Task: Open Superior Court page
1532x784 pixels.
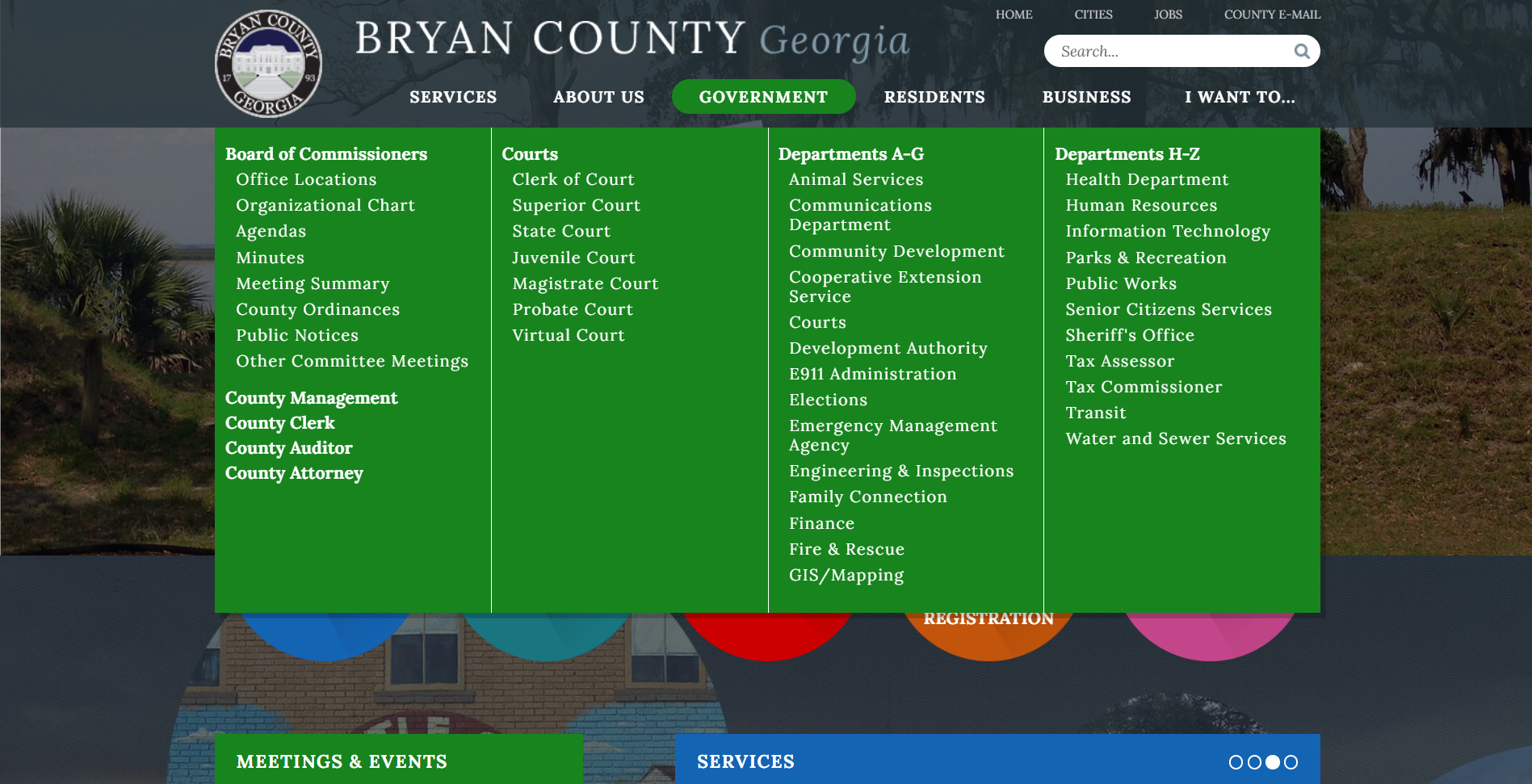Action: pos(577,205)
